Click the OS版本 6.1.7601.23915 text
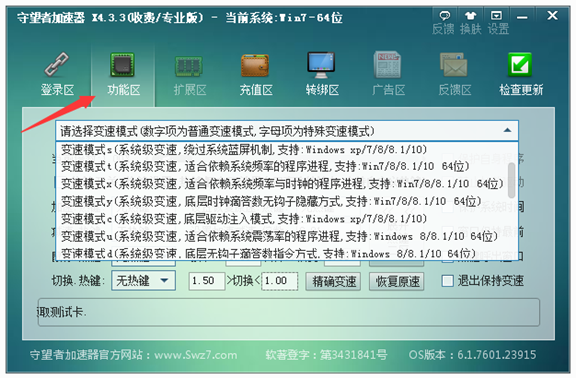The height and width of the screenshot is (378, 576). coord(472,355)
